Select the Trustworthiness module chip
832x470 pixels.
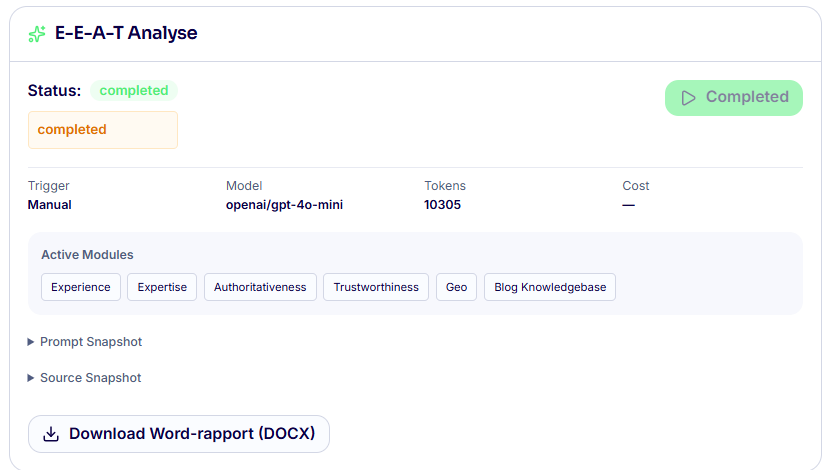click(376, 287)
